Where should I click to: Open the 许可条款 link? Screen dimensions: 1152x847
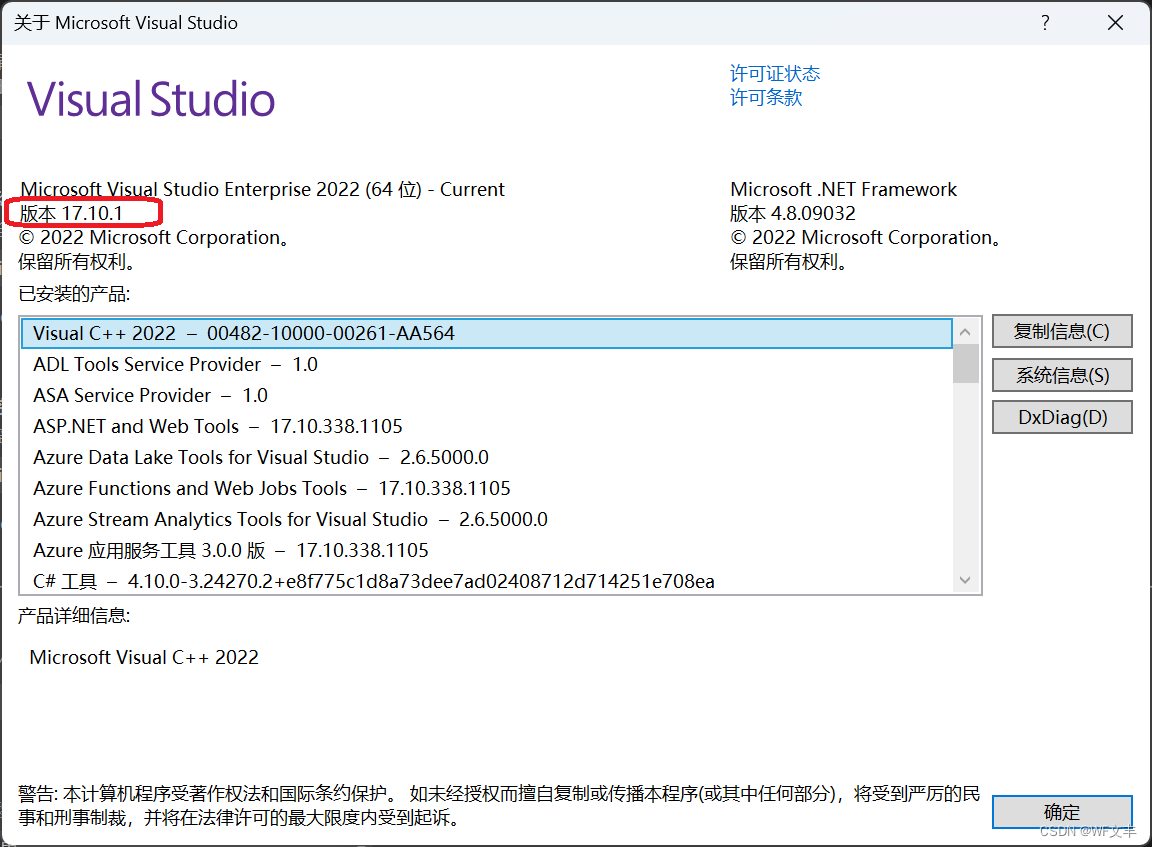coord(766,98)
